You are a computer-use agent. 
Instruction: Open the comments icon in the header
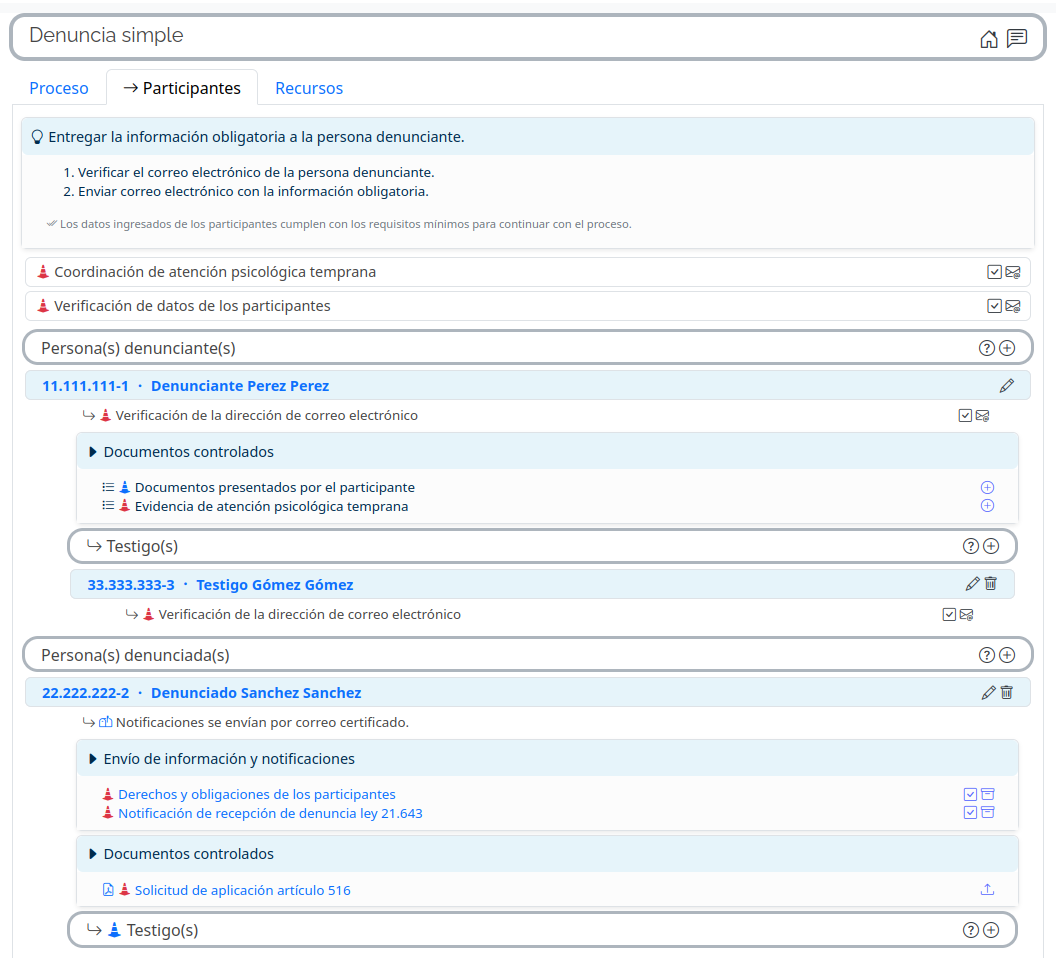click(1017, 39)
